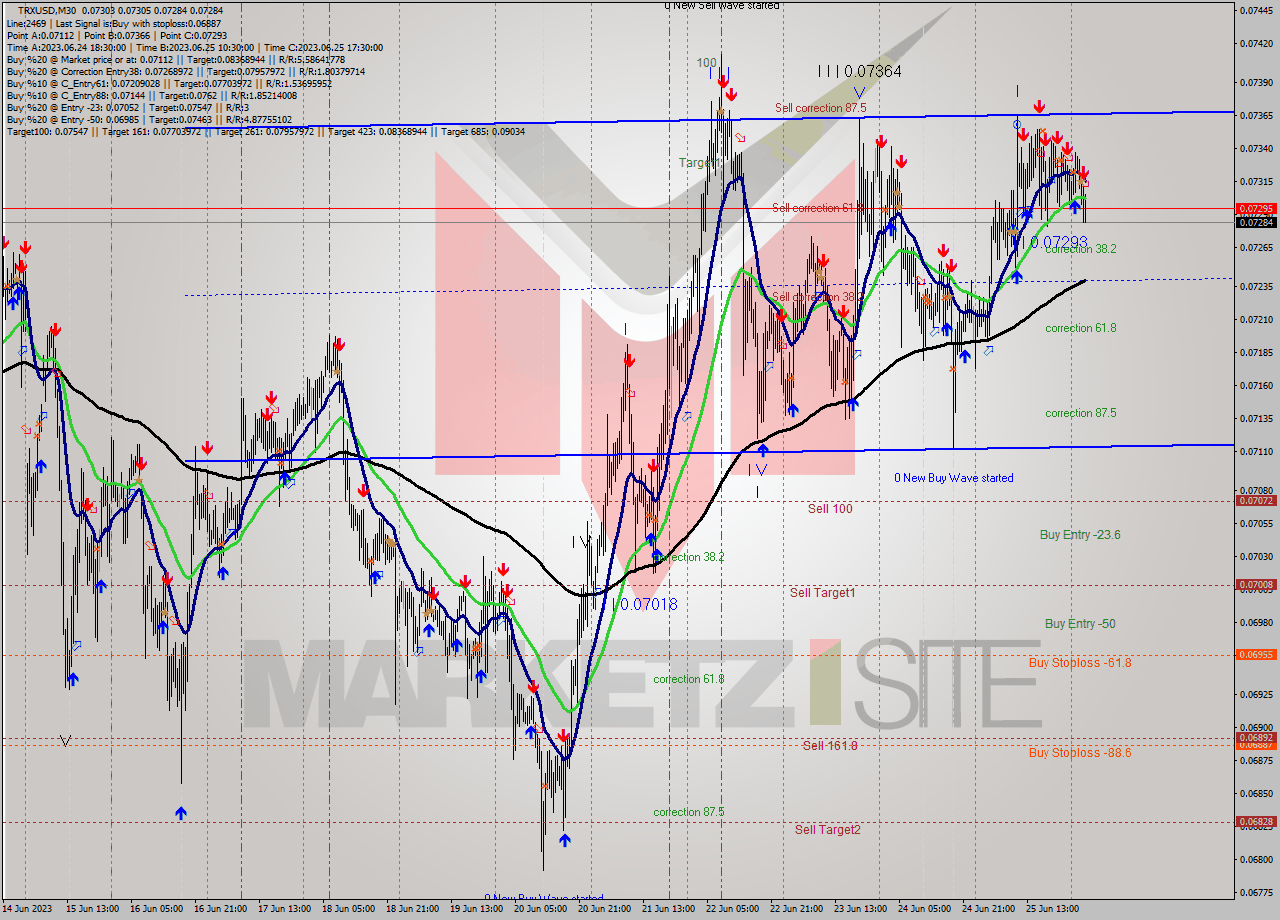This screenshot has width=1280, height=920.
Task: Click the 'Buy Entry -50' label
Action: click(1080, 624)
